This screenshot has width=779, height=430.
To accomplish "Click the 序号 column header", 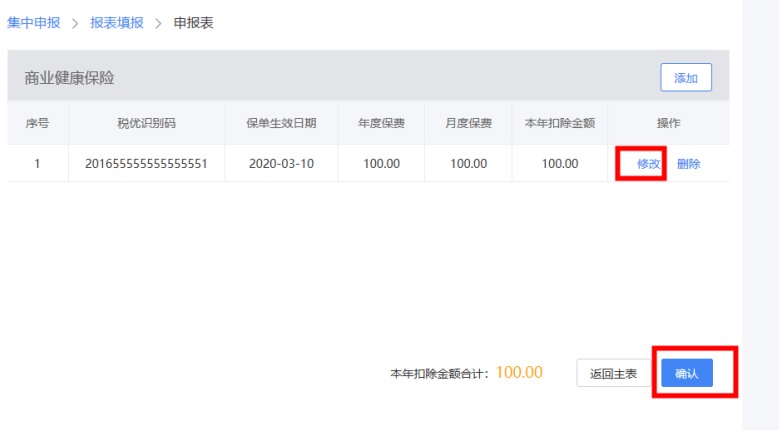I will click(x=37, y=124).
